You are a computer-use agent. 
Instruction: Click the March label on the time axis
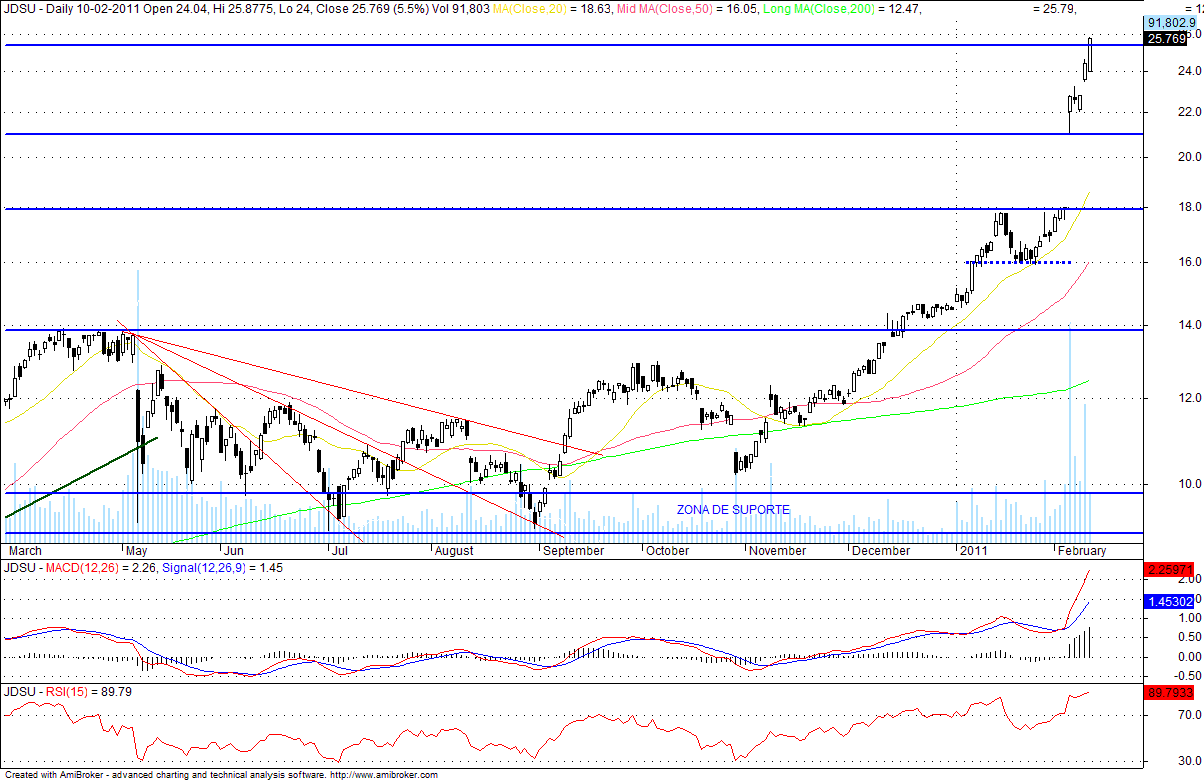click(25, 550)
